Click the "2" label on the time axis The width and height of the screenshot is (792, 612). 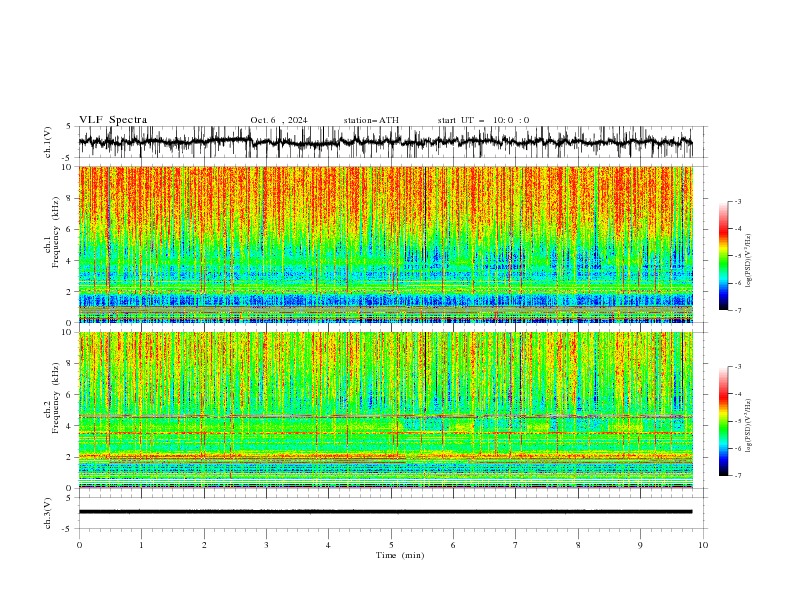[204, 545]
